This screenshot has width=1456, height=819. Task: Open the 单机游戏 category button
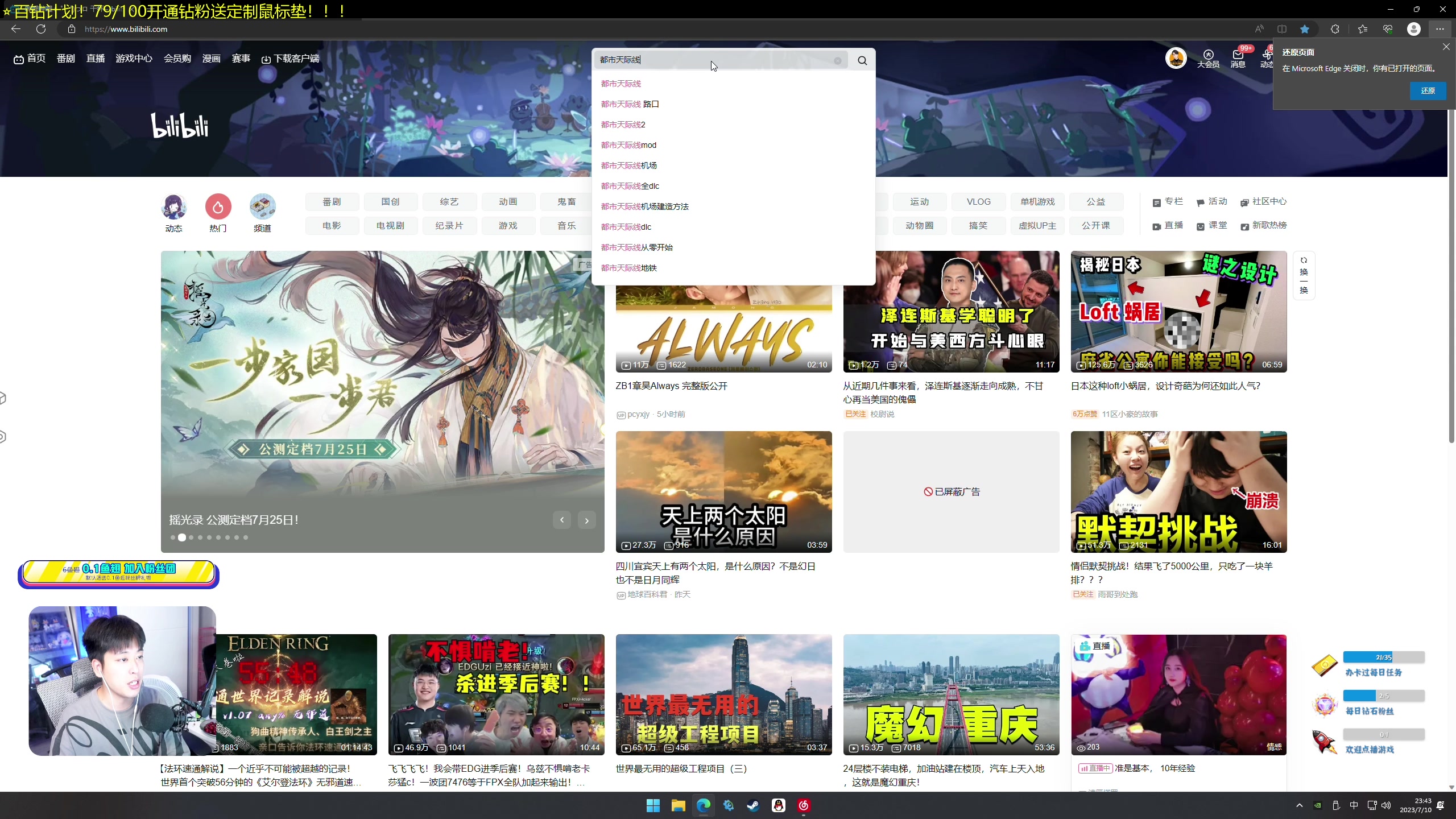[x=1037, y=202]
